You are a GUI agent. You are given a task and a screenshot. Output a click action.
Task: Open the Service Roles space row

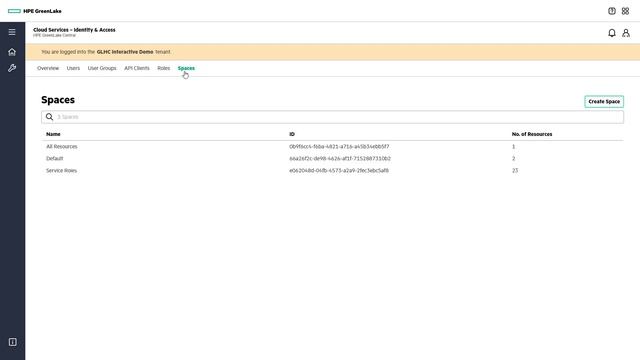point(332,171)
